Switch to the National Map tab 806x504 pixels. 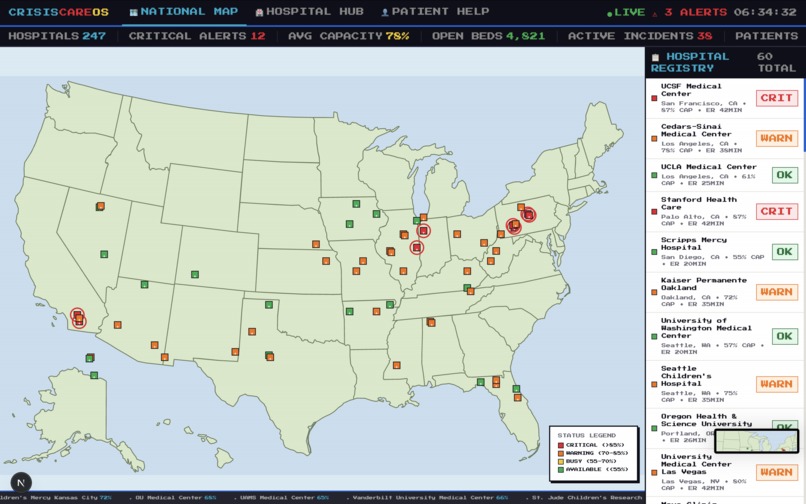coord(184,12)
